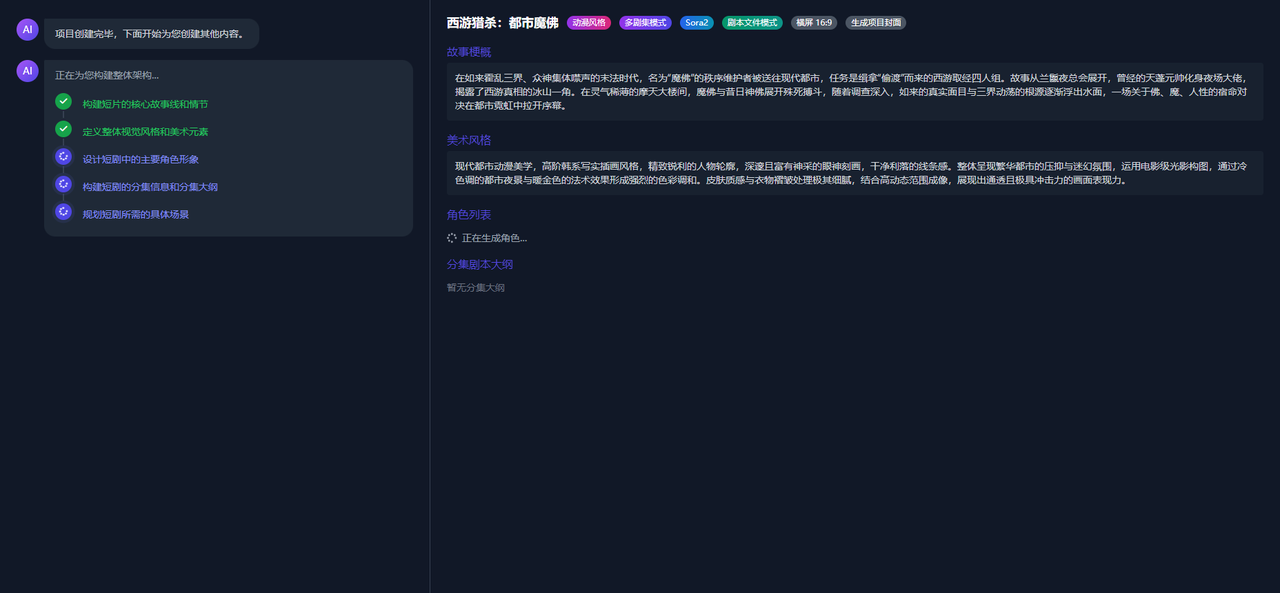Click loading spinner for 构建短剧的分集信息和分集大纲

pyautogui.click(x=63, y=185)
